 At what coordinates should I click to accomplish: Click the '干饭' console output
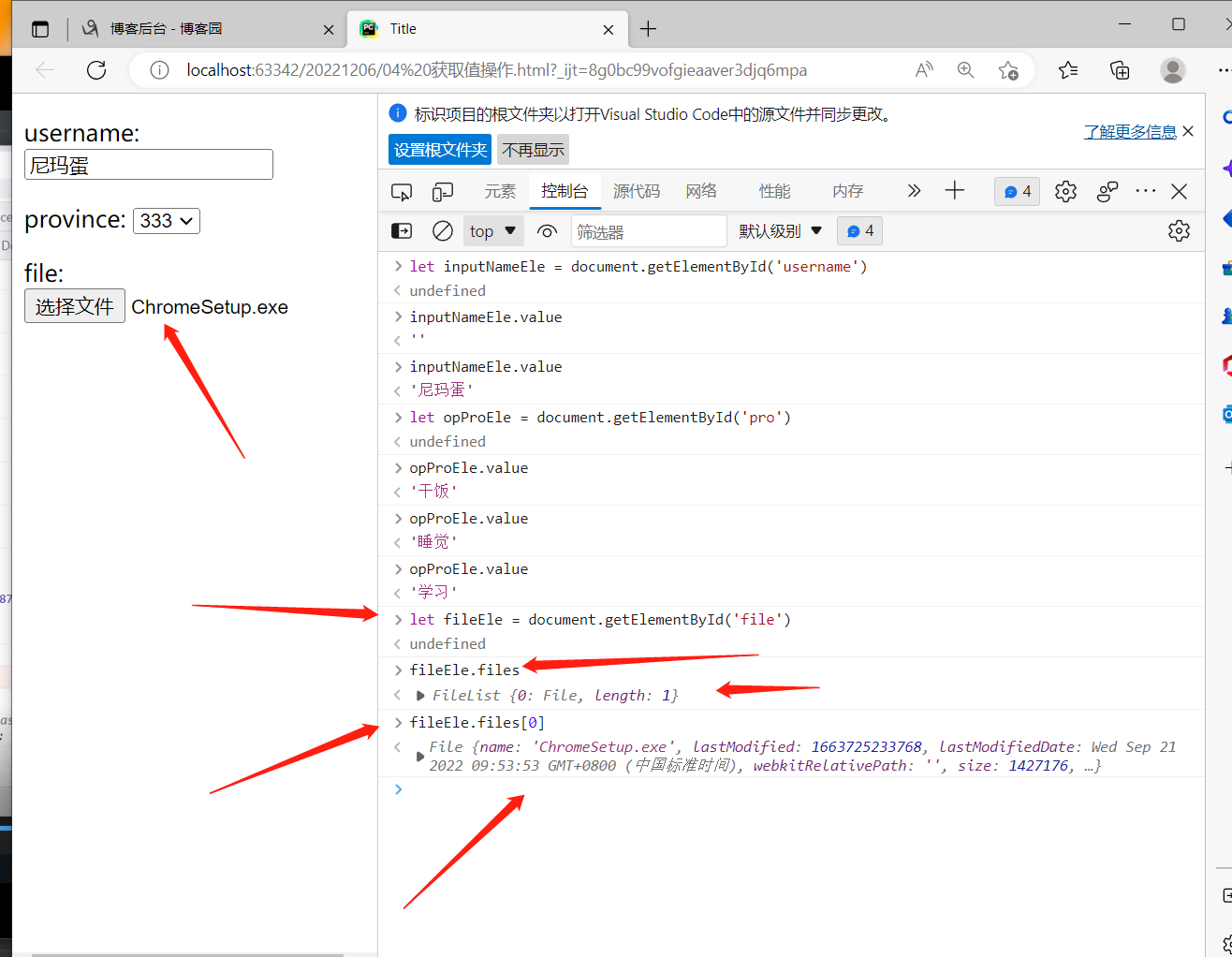(433, 491)
